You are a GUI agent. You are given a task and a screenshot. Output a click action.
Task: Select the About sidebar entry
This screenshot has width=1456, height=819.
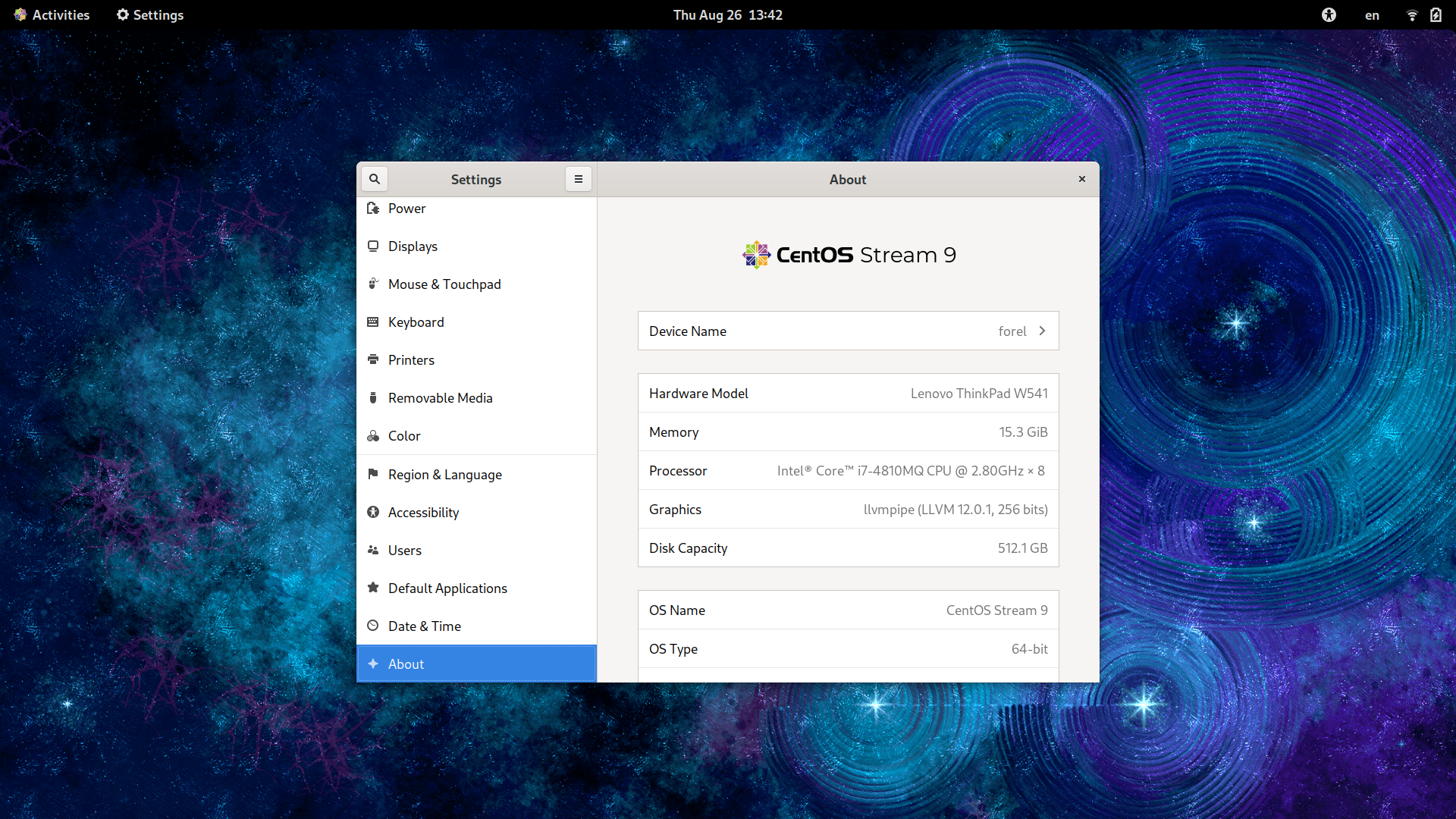(x=476, y=664)
